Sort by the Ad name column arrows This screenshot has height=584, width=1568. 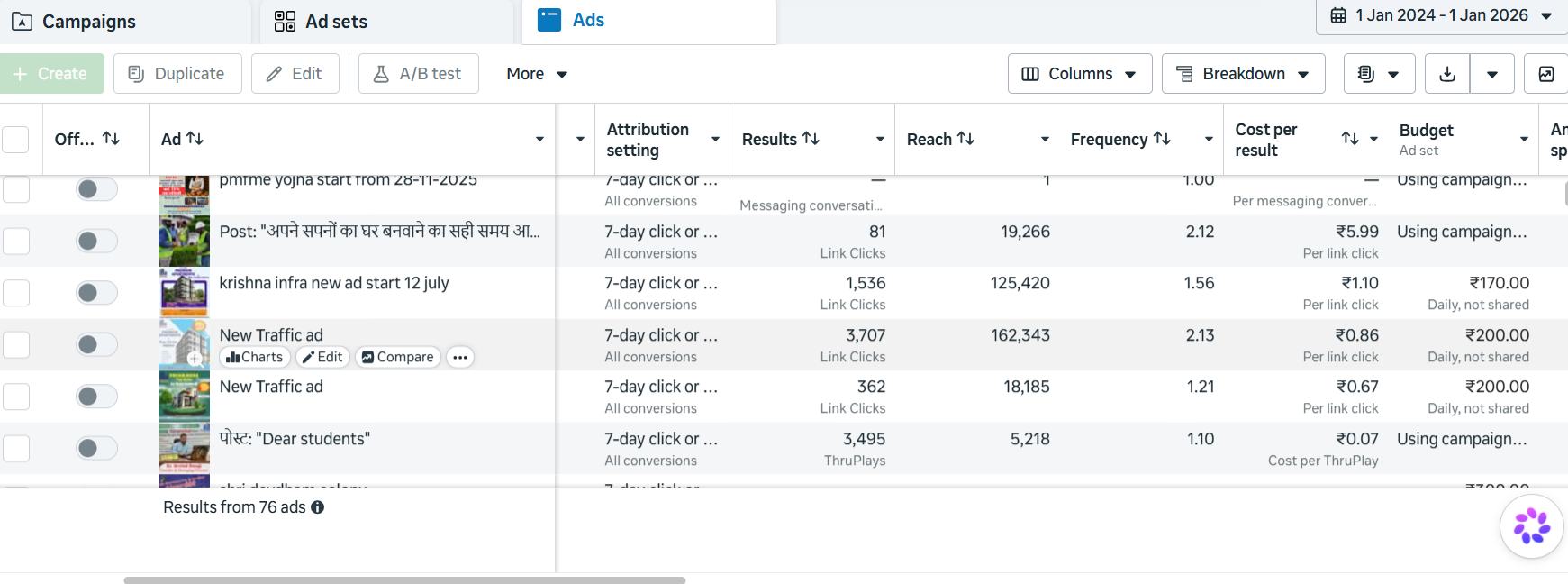pos(195,139)
